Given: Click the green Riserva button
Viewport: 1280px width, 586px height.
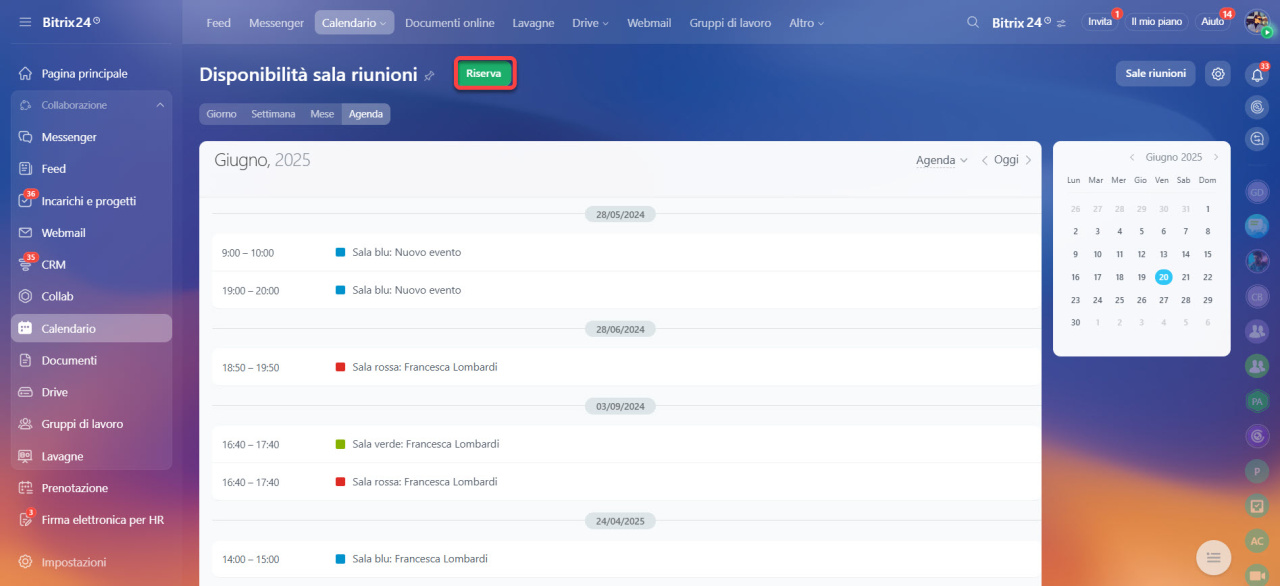Looking at the screenshot, I should click(484, 73).
